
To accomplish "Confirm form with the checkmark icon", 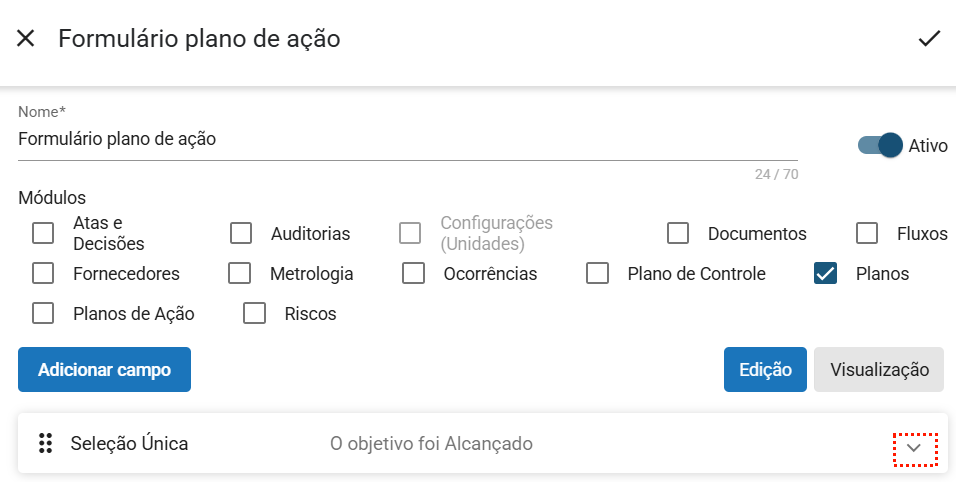I will pos(929,39).
